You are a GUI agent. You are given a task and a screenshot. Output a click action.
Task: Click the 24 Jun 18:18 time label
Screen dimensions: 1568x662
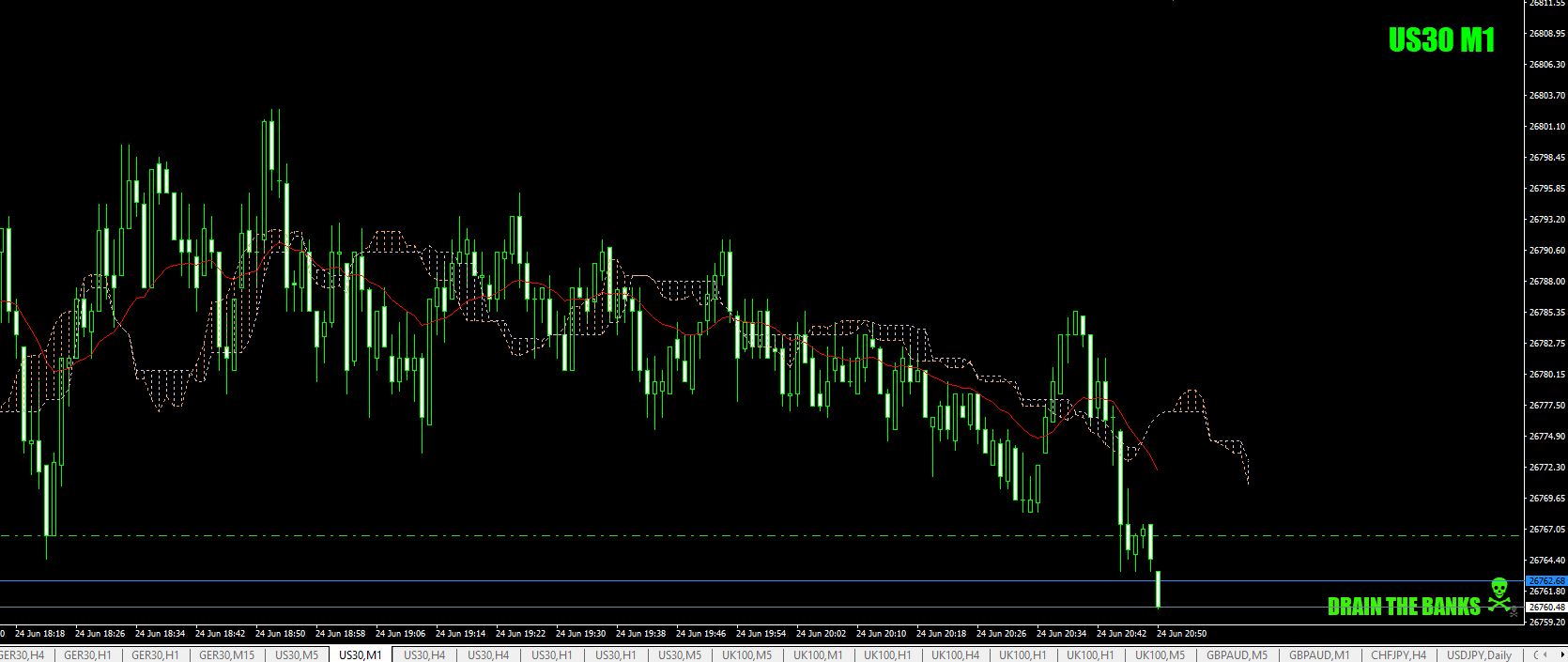point(40,634)
